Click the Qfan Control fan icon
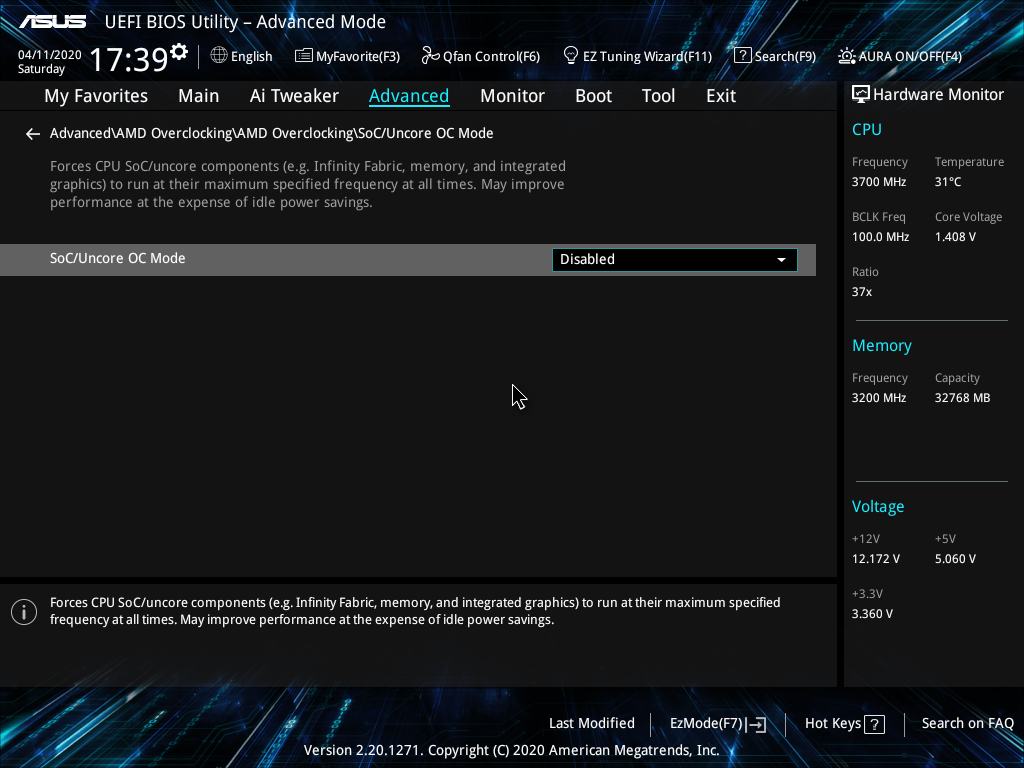1024x768 pixels. coord(430,56)
